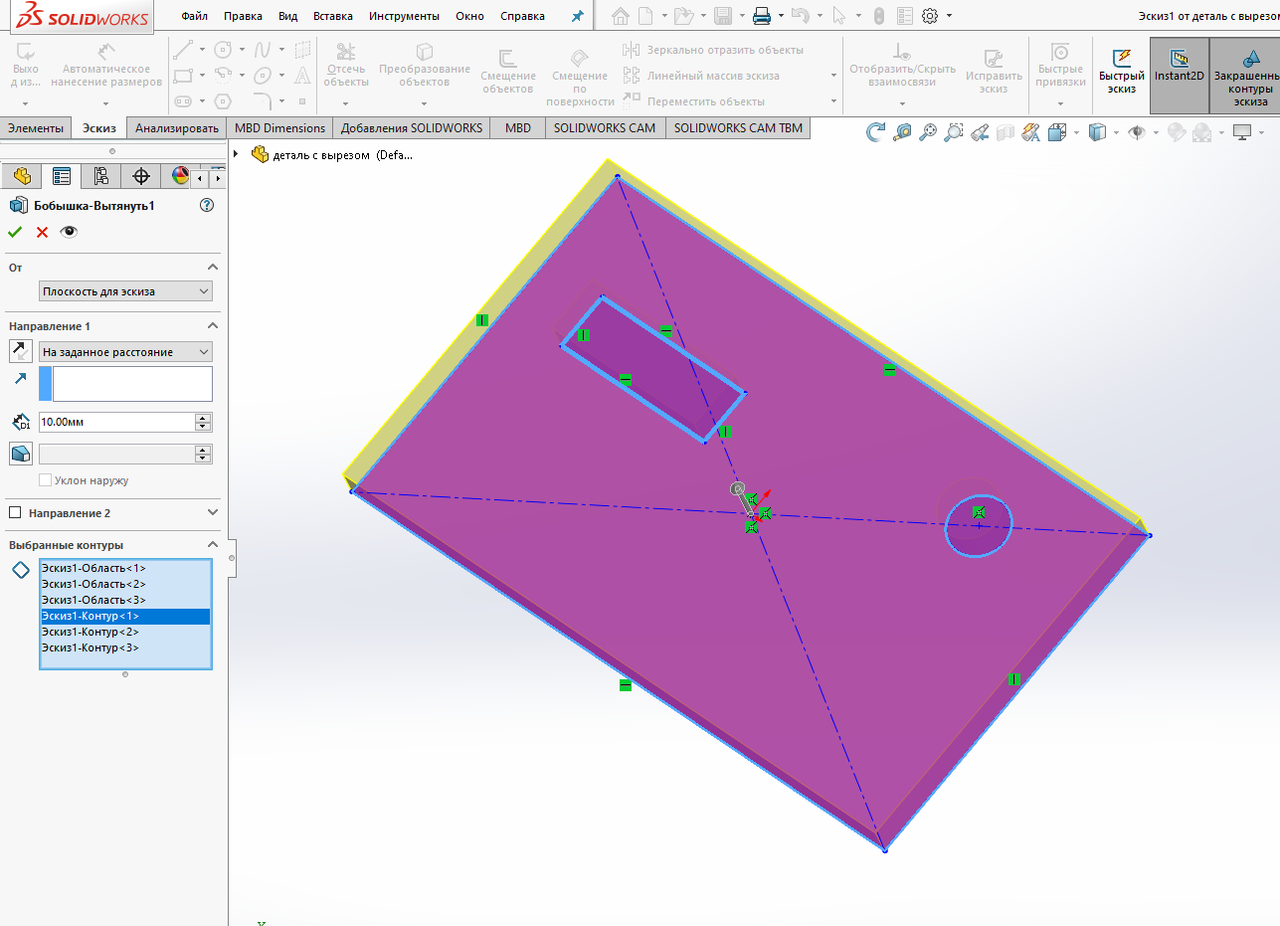Viewport: 1280px width, 926px height.
Task: Open the Файл menu
Action: (195, 16)
